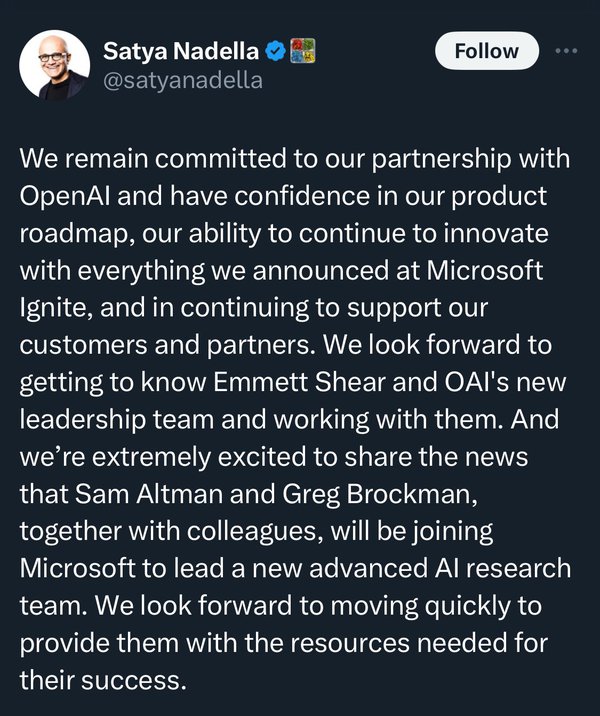The height and width of the screenshot is (716, 600).
Task: Open Satya Nadella's profile photo
Action: [55, 65]
